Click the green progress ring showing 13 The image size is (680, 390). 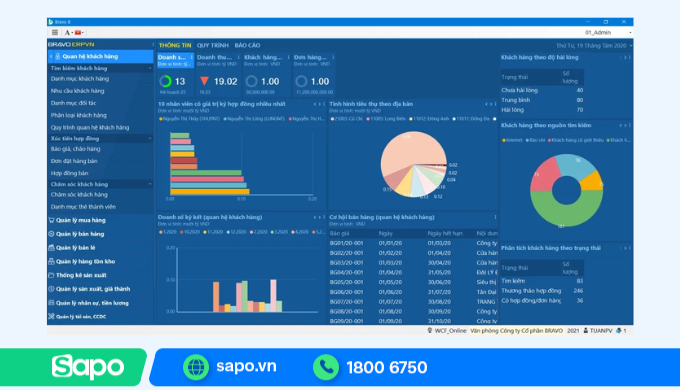[165, 81]
